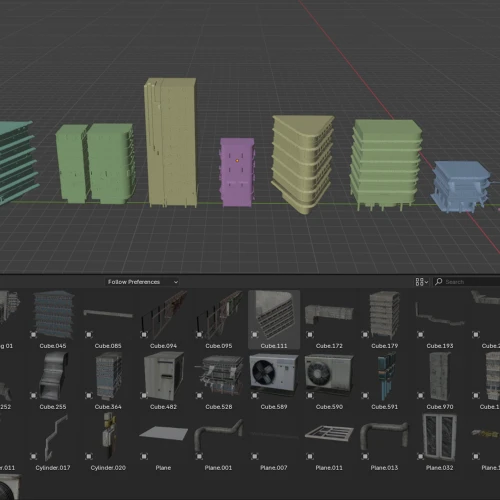Click the search magnifier icon
This screenshot has height=500, width=500.
pos(439,282)
